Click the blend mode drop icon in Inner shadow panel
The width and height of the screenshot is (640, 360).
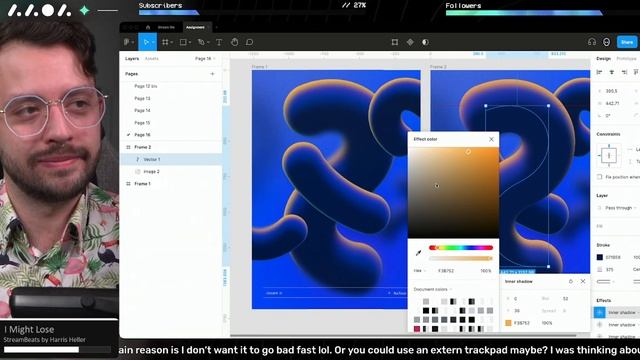tap(571, 281)
